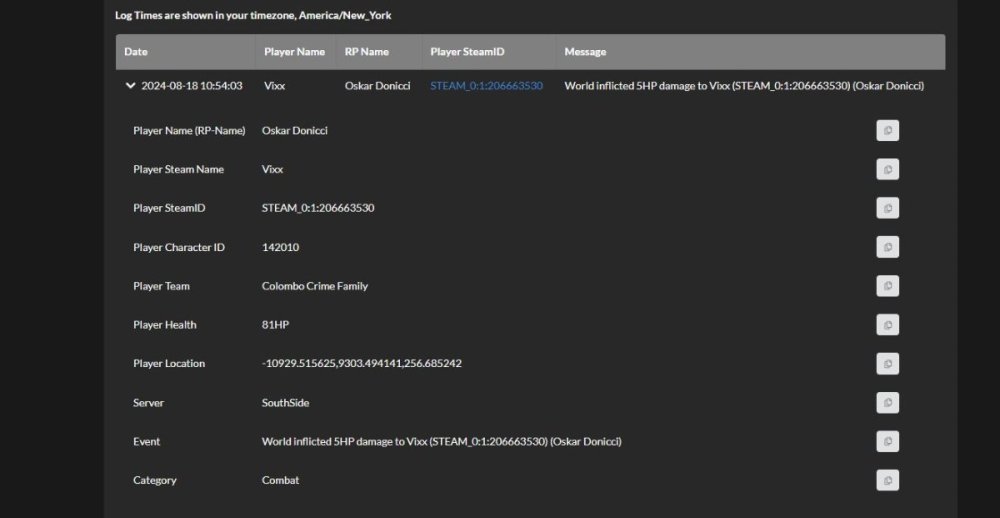Click the Vixx player name in log row
Screen dimensions: 1000x518
(274, 86)
